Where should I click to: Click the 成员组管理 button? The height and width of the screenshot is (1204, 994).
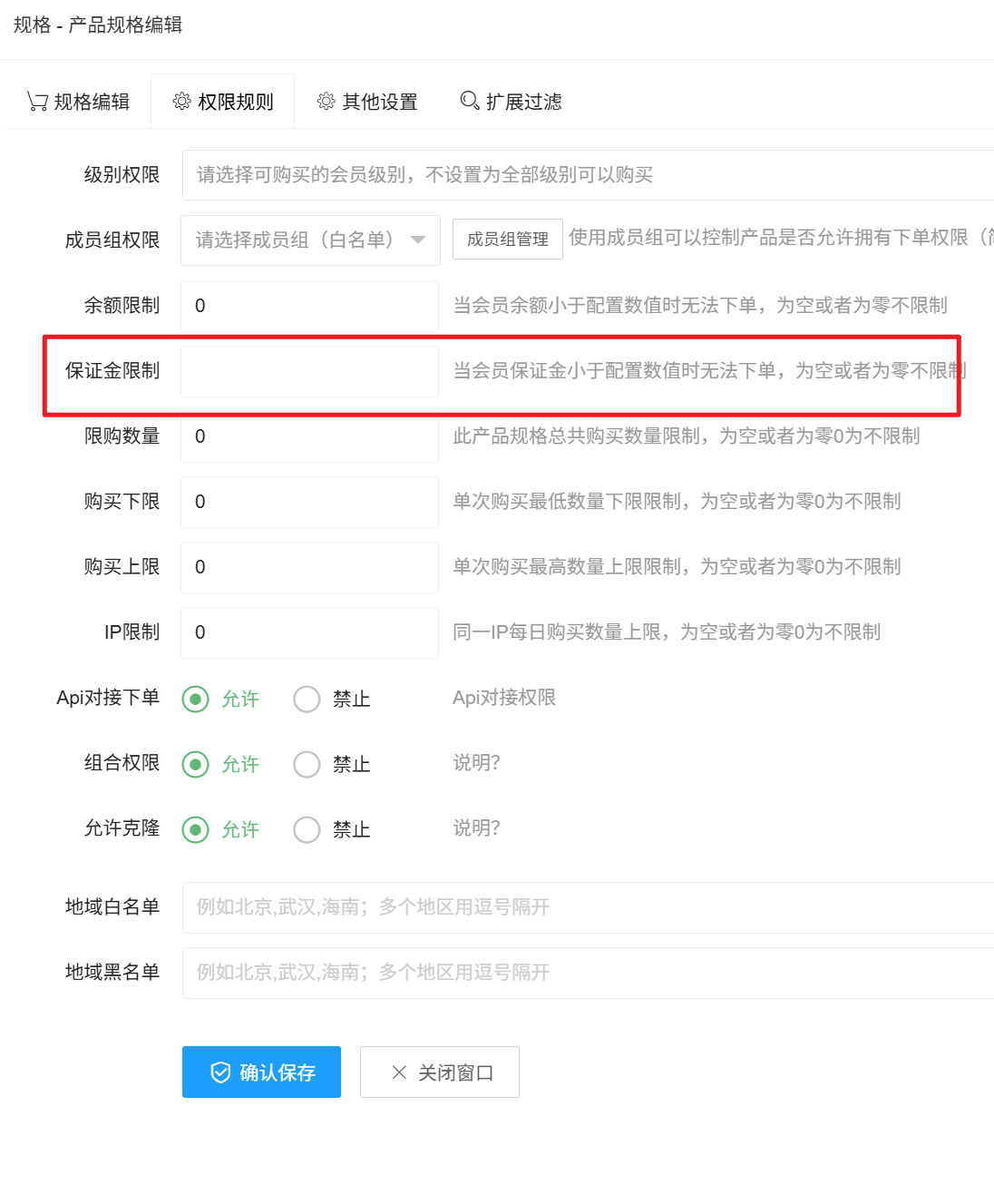coord(507,240)
